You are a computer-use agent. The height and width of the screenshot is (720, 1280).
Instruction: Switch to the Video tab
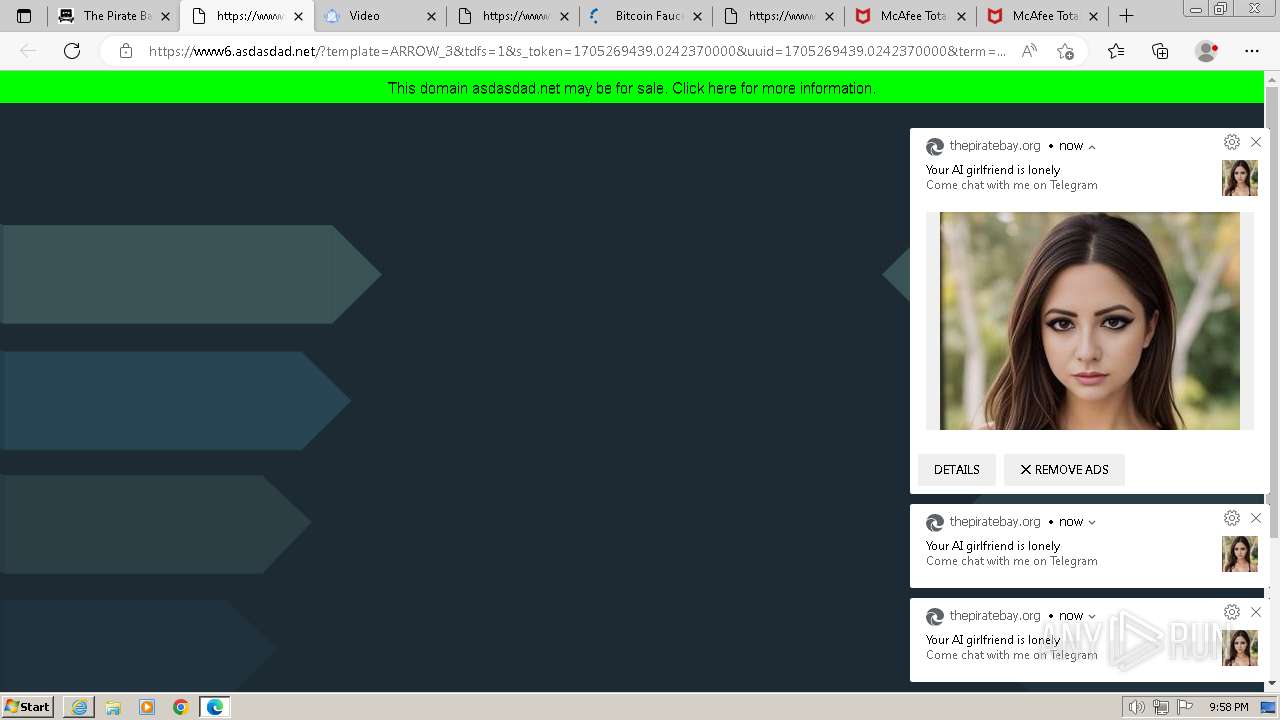tap(380, 16)
